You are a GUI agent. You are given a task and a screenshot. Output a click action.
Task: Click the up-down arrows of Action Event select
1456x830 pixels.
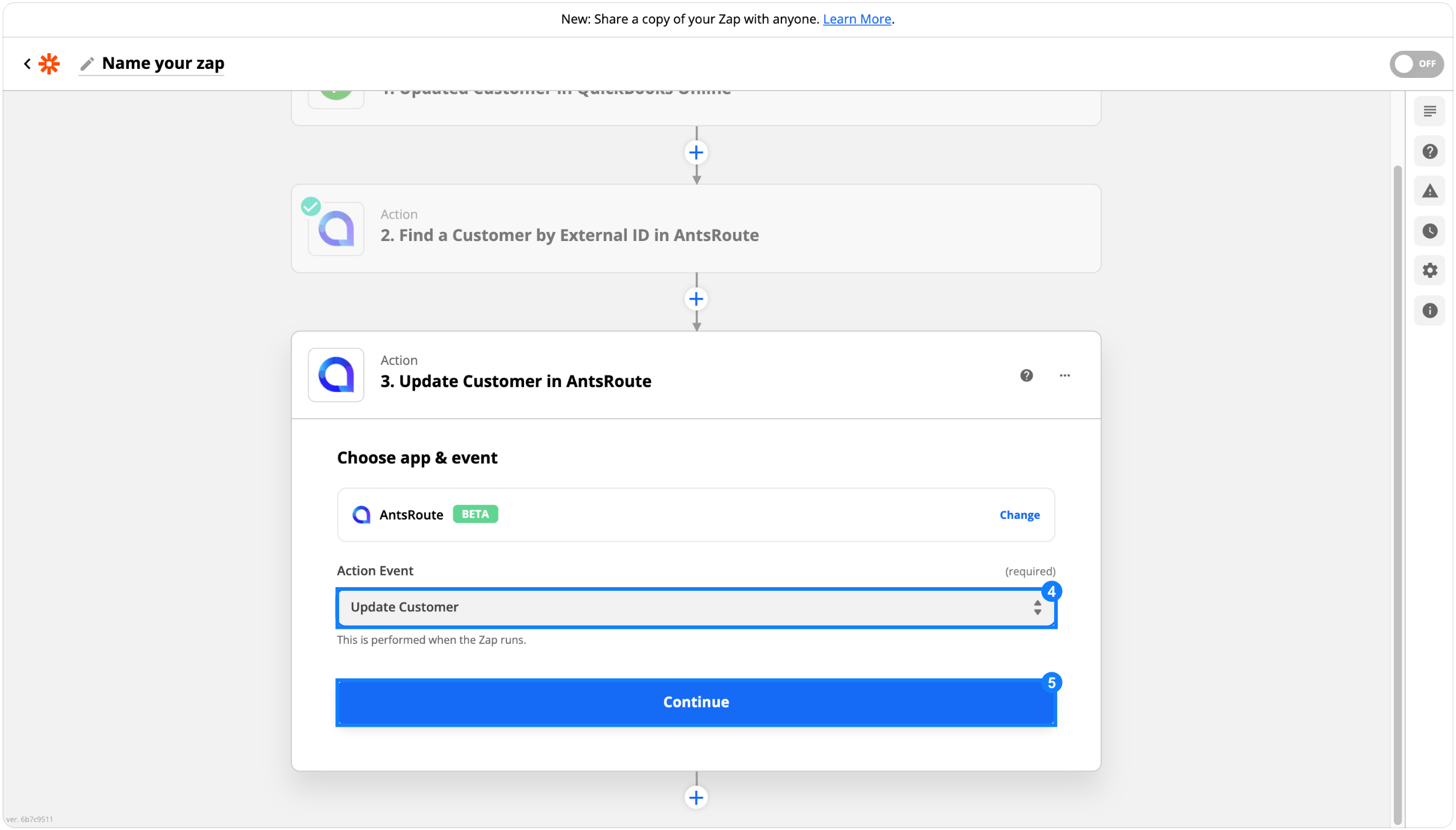1037,607
